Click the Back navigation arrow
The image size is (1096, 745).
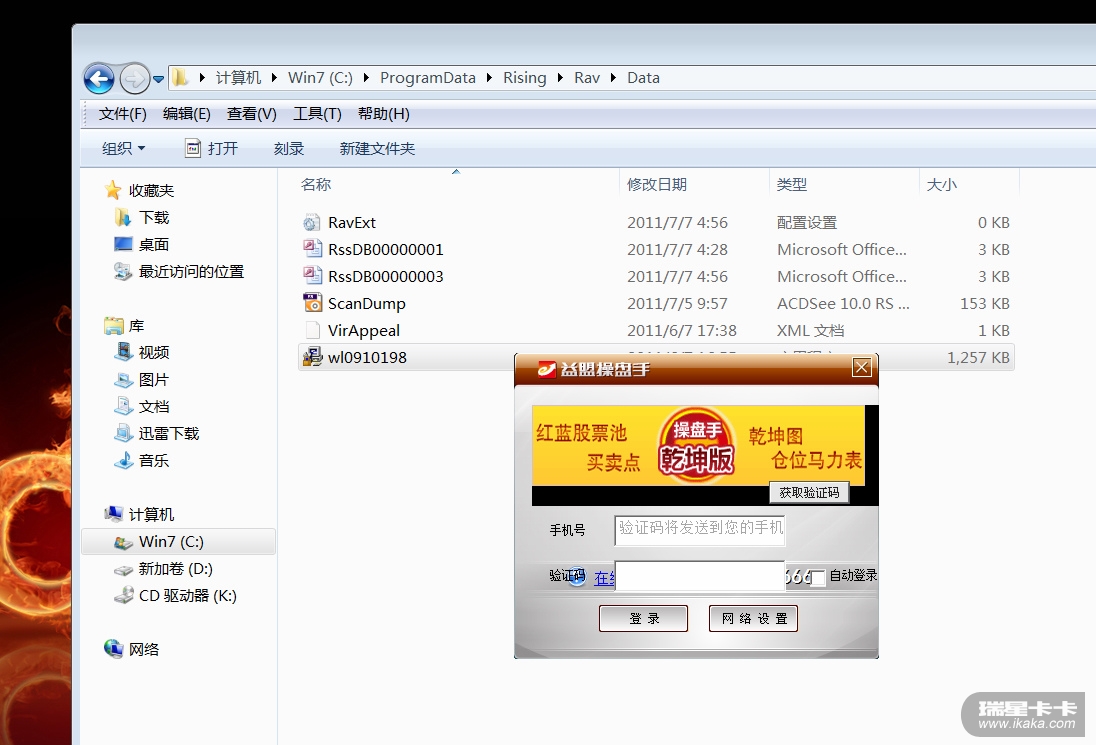[x=99, y=78]
